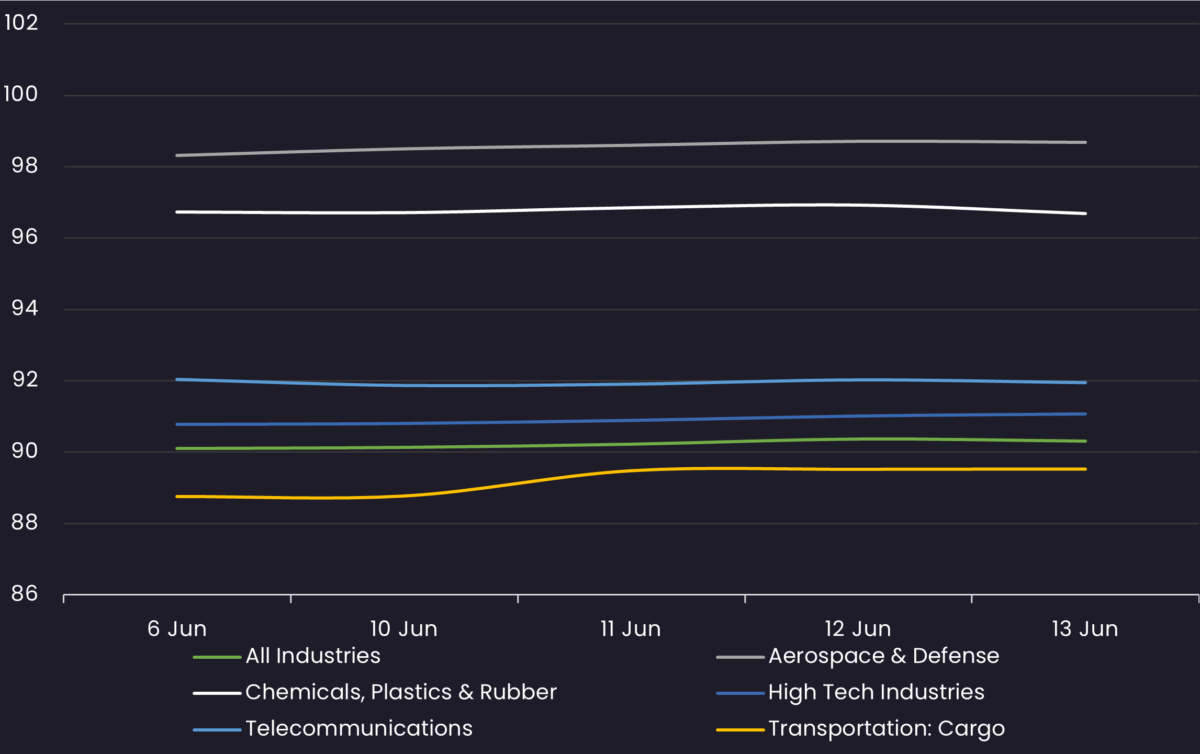Click the 11 Jun axis label
This screenshot has height=754, width=1200.
(x=631, y=629)
